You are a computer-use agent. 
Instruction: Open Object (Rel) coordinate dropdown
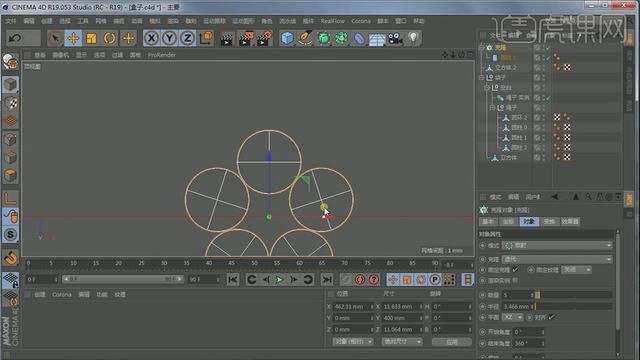pyautogui.click(x=353, y=341)
